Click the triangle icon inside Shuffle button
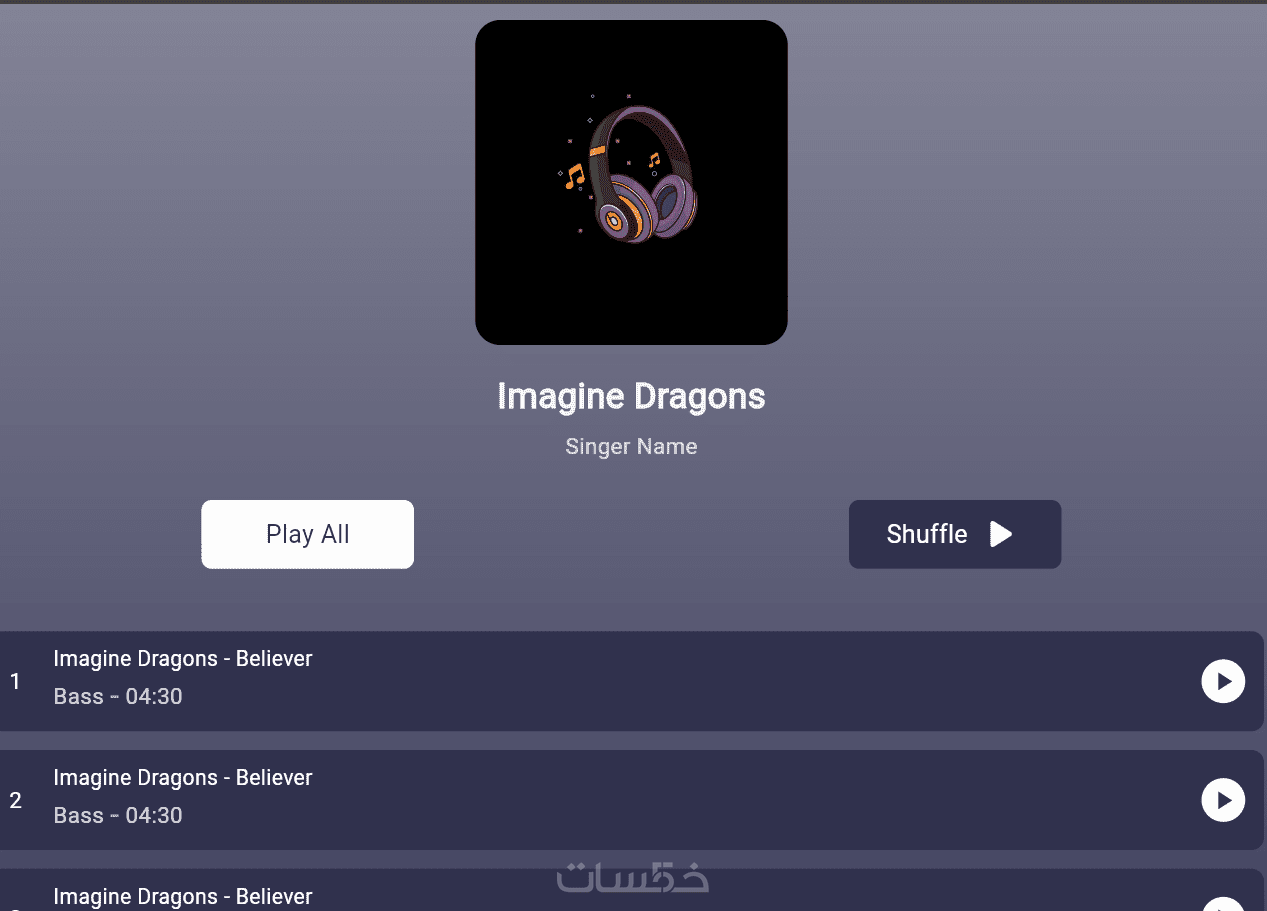This screenshot has width=1267, height=911. coord(1001,534)
